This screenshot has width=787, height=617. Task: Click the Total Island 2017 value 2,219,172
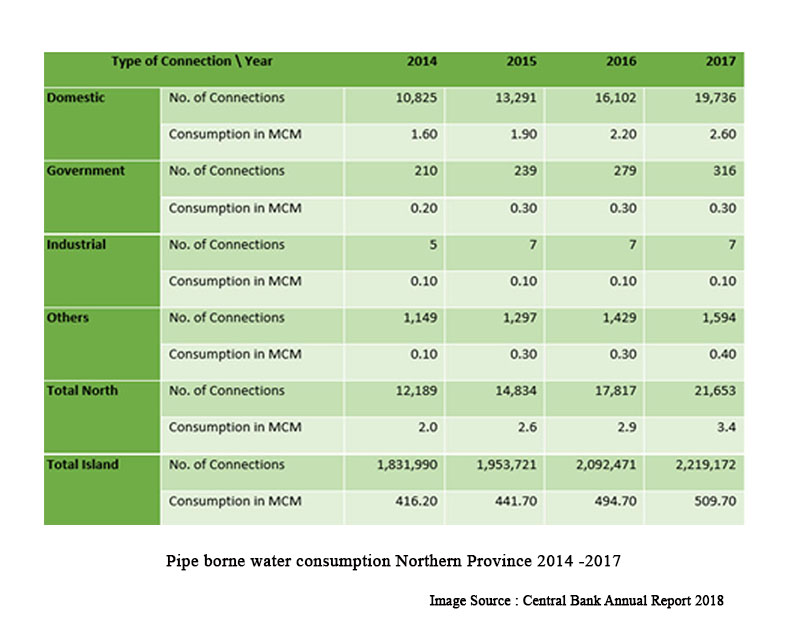[704, 464]
